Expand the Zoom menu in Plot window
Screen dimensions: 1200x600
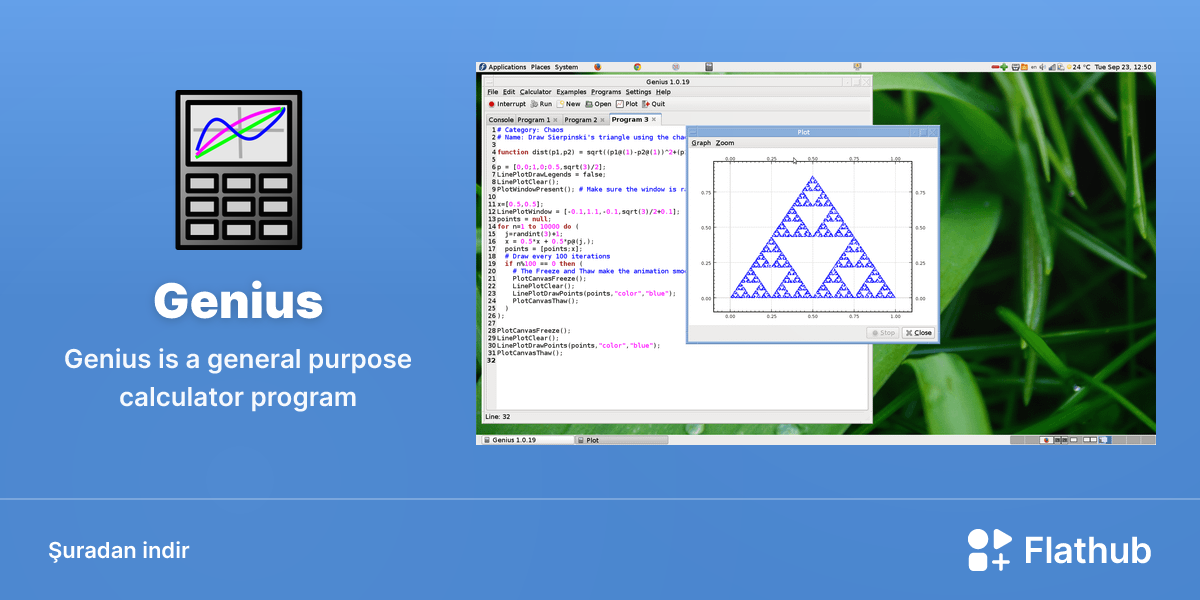click(725, 143)
